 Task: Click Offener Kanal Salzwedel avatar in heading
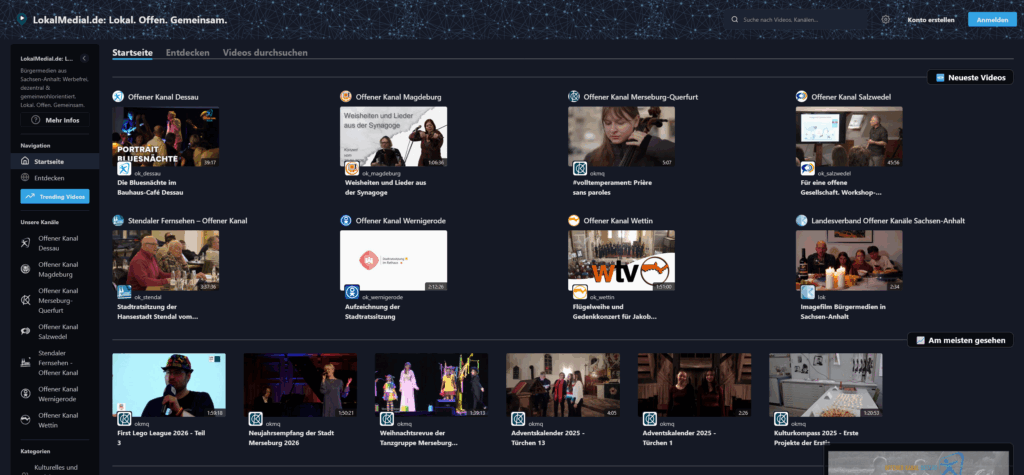(802, 97)
